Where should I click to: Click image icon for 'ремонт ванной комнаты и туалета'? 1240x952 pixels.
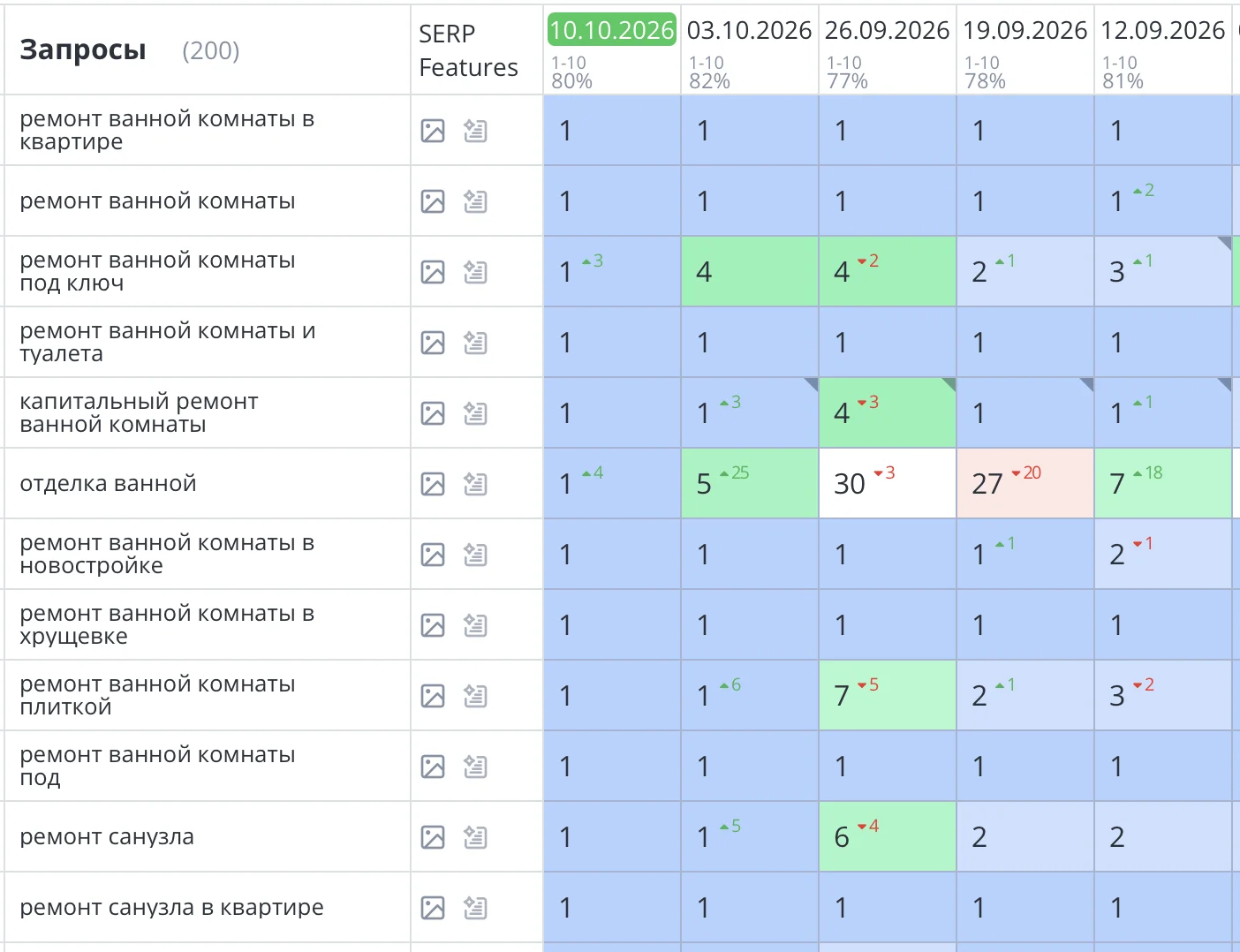pyautogui.click(x=433, y=343)
